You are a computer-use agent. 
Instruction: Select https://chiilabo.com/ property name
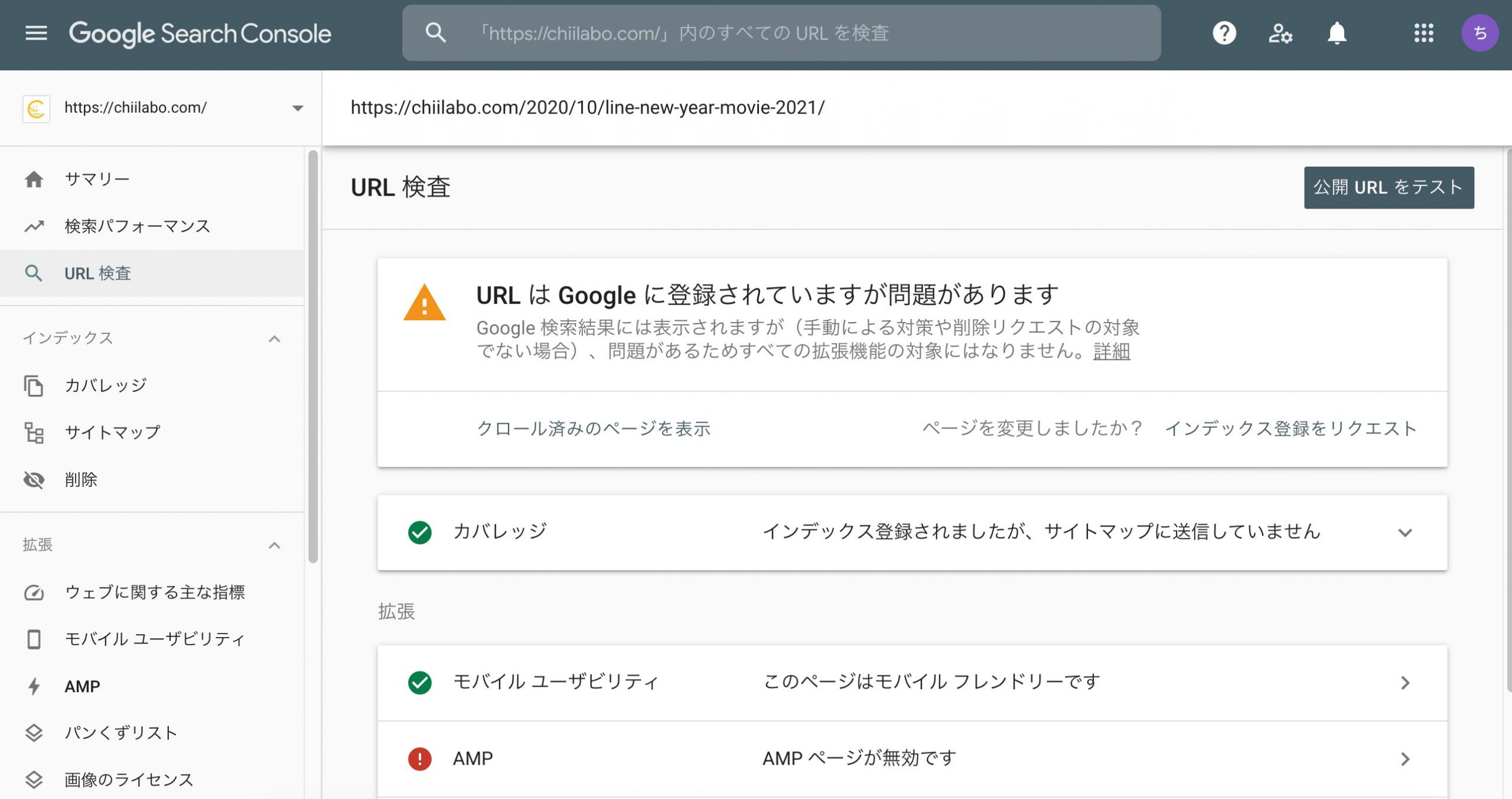tap(135, 108)
